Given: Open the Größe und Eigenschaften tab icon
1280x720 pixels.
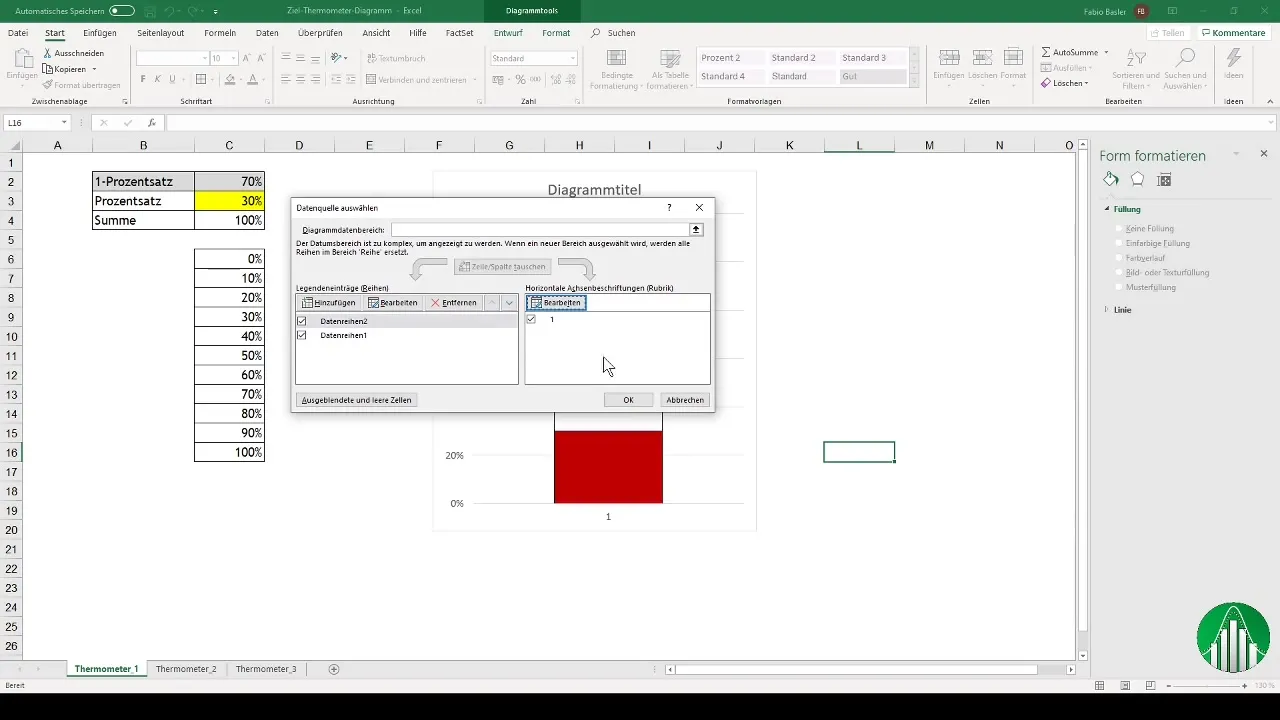Looking at the screenshot, I should (1164, 179).
